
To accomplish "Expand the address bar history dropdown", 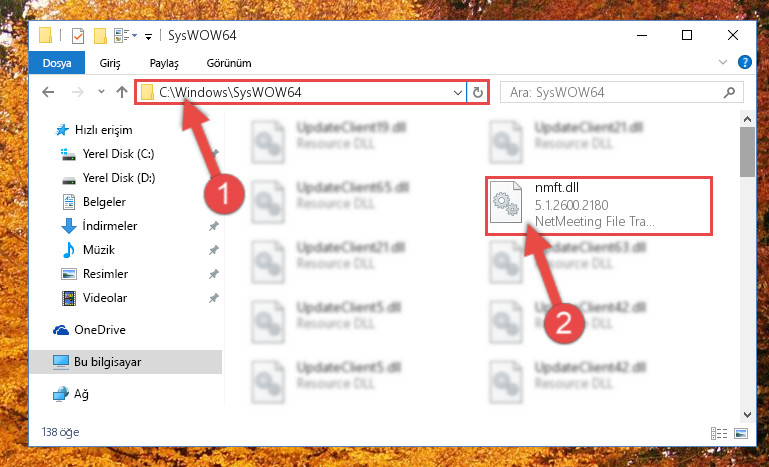I will [x=458, y=92].
